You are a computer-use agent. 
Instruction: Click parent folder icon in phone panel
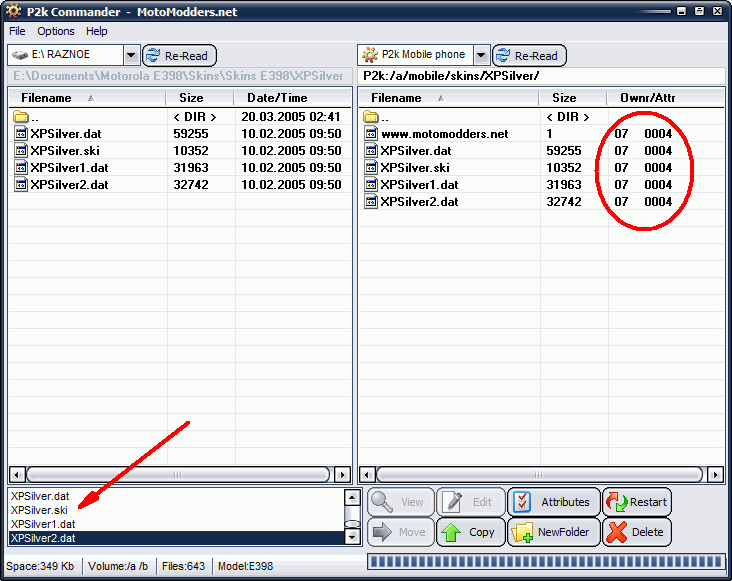tap(371, 117)
